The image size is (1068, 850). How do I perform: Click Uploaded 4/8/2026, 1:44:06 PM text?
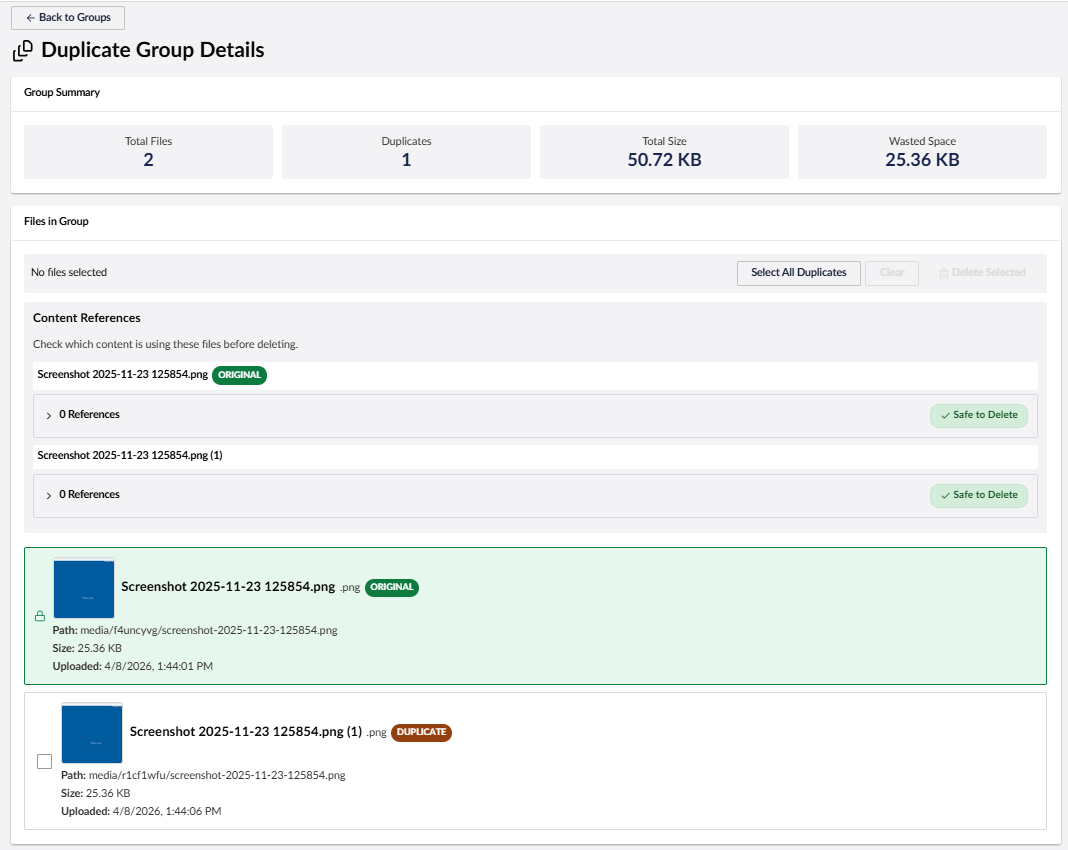point(141,812)
